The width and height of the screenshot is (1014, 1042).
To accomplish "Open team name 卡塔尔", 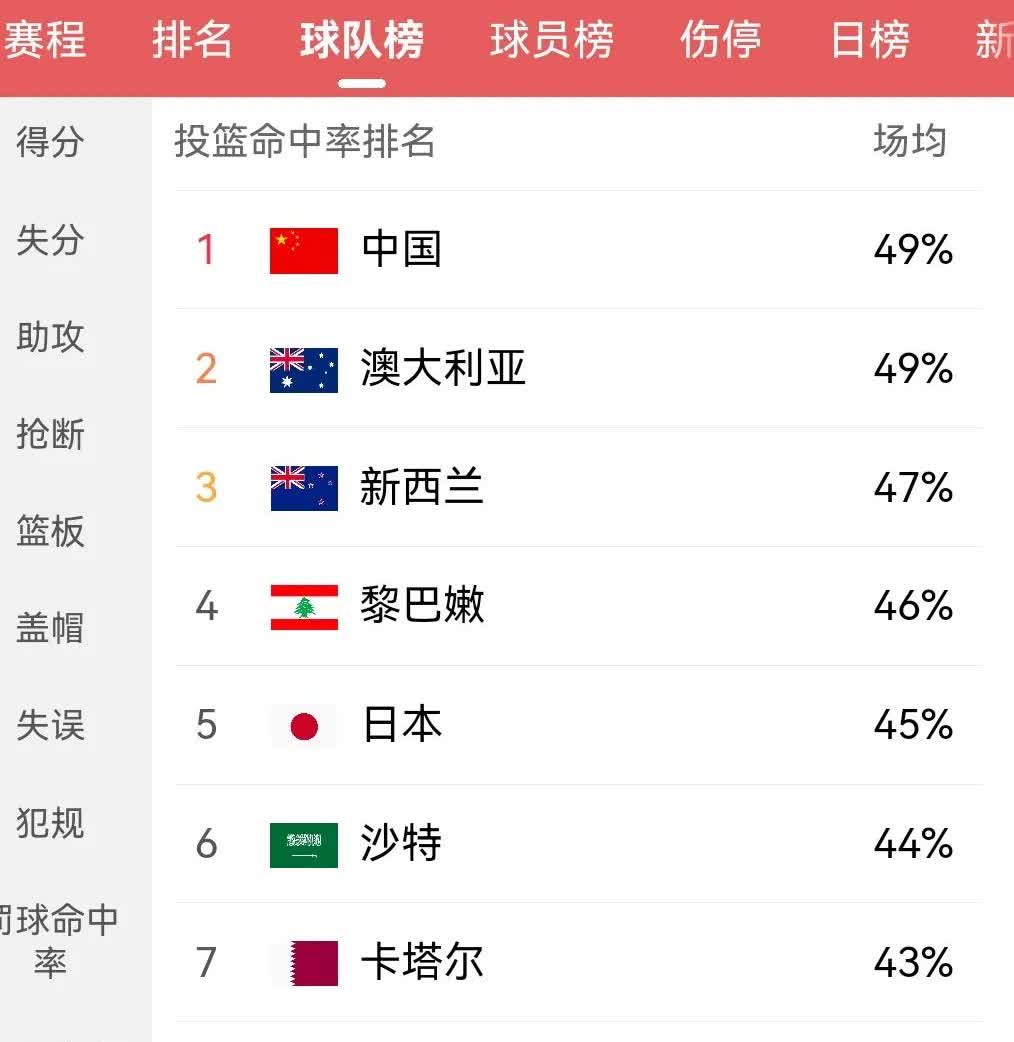I will point(422,963).
